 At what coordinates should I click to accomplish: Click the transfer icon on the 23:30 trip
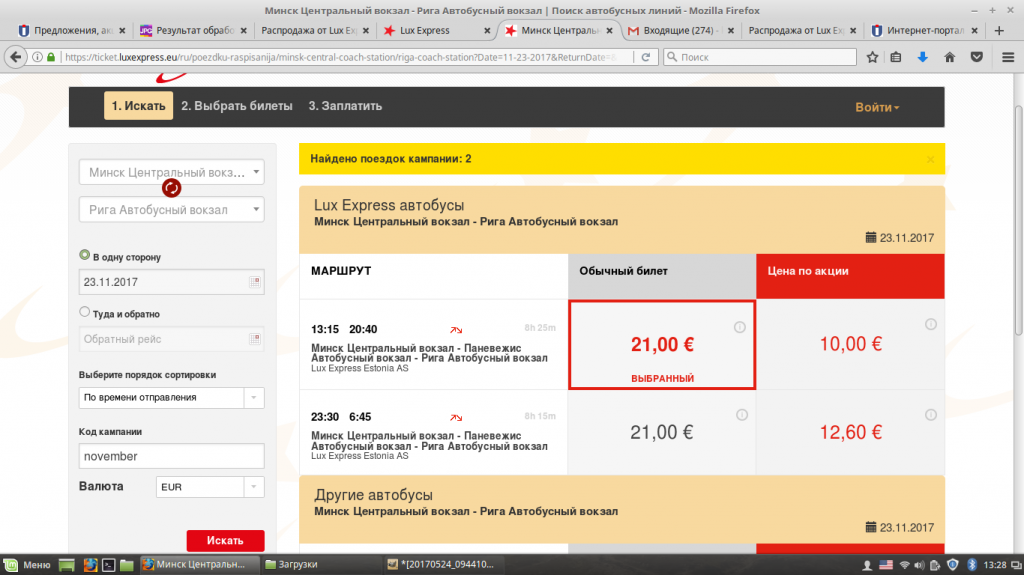coord(456,418)
